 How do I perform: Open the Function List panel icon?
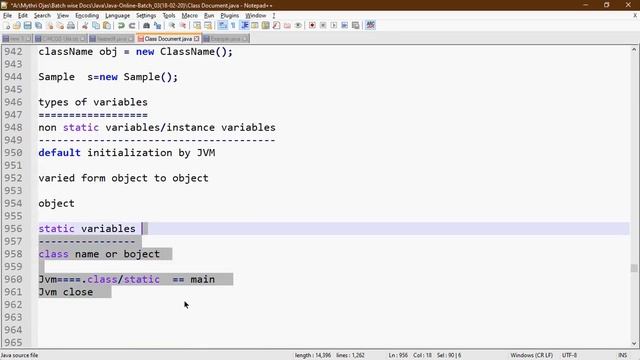tap(276, 25)
